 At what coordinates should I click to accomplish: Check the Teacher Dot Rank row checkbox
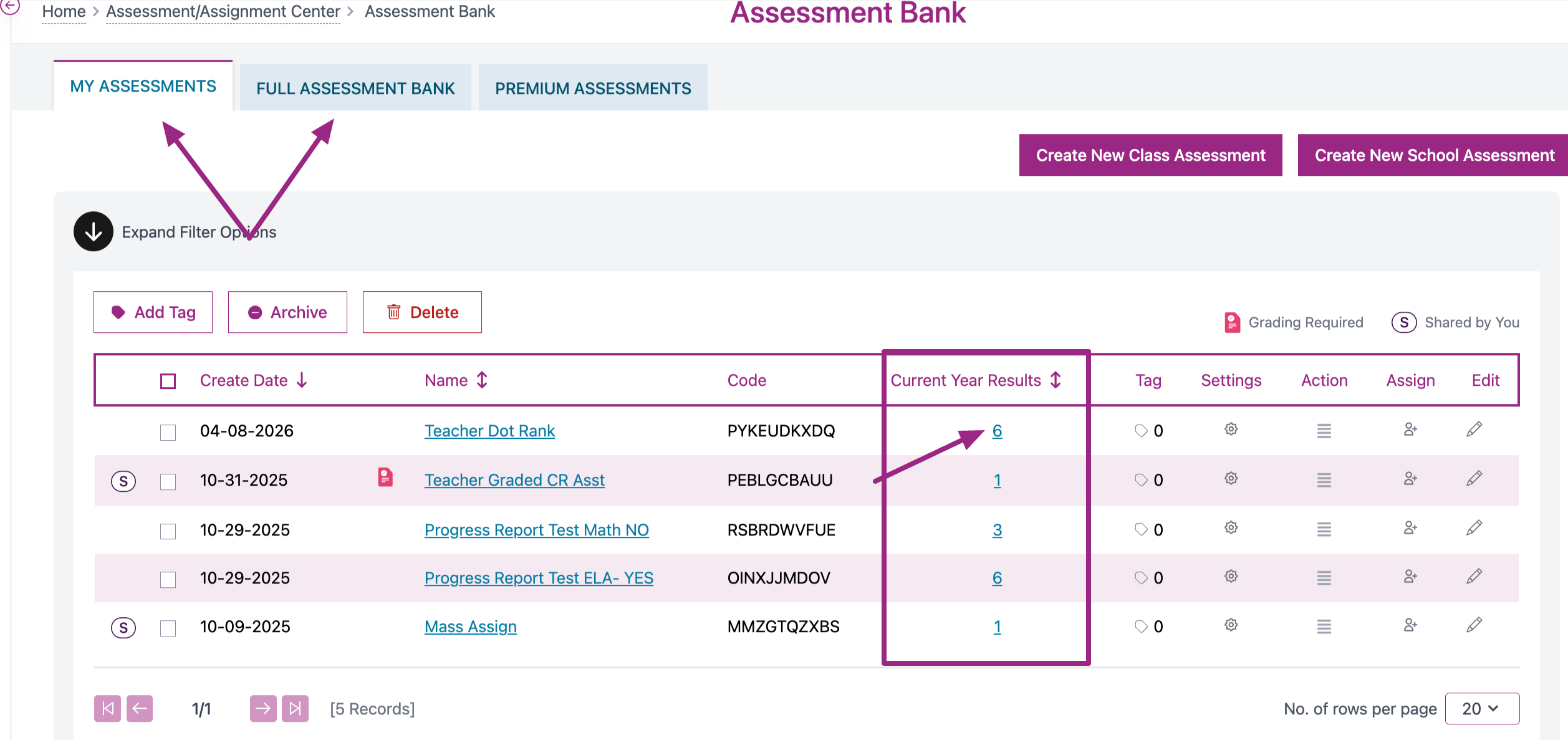point(168,432)
